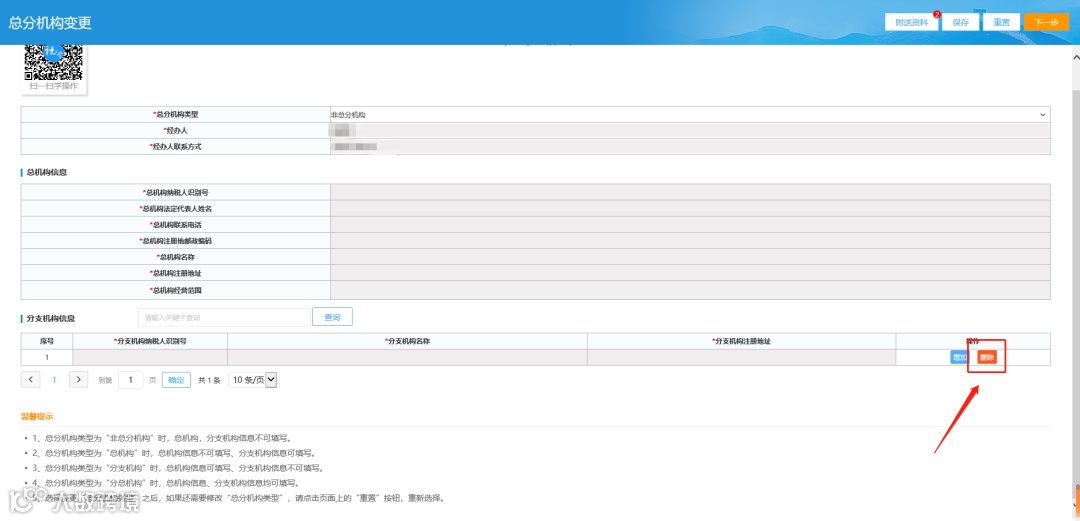
Task: Click row 1 分支机构纳税人识别号 cell
Action: tap(150, 357)
